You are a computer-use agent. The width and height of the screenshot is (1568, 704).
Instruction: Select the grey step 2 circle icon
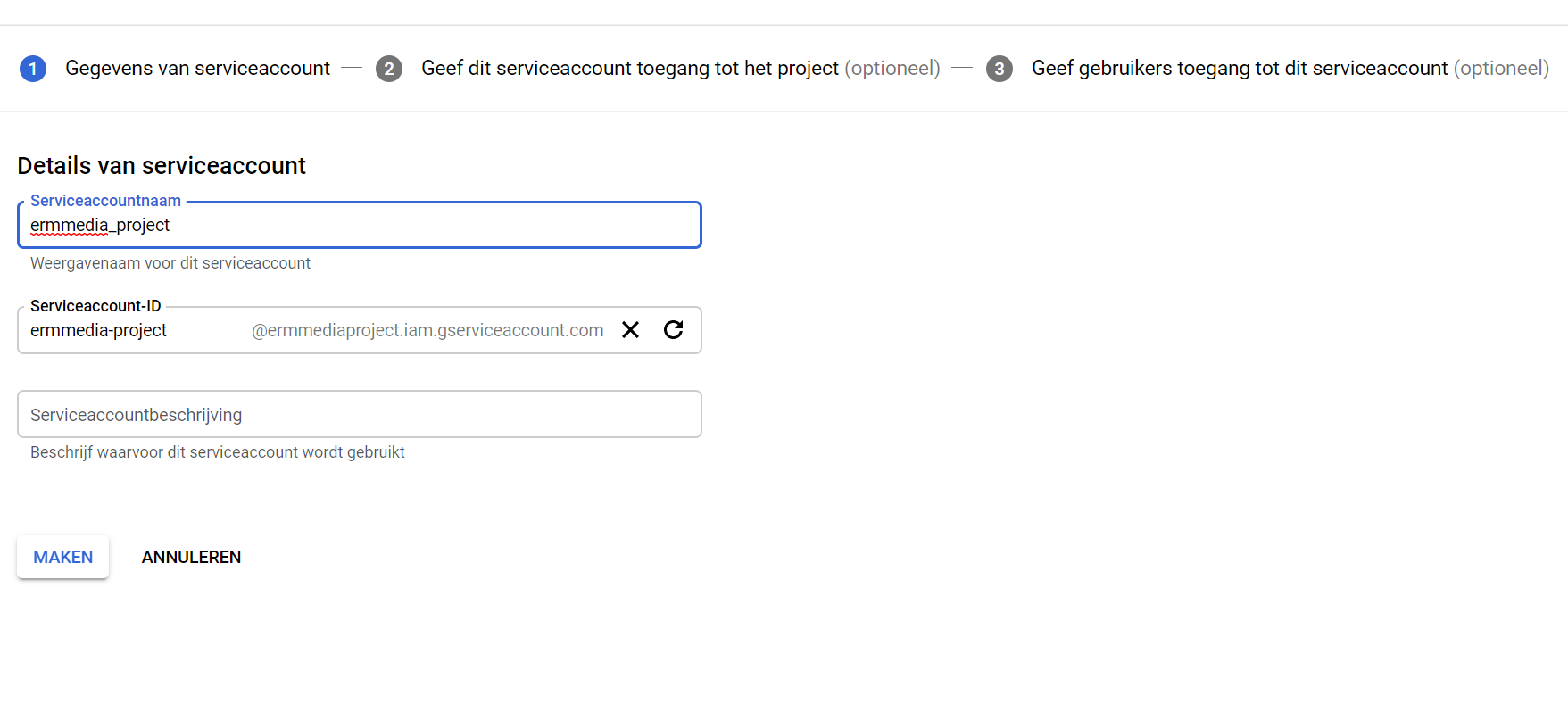point(389,69)
